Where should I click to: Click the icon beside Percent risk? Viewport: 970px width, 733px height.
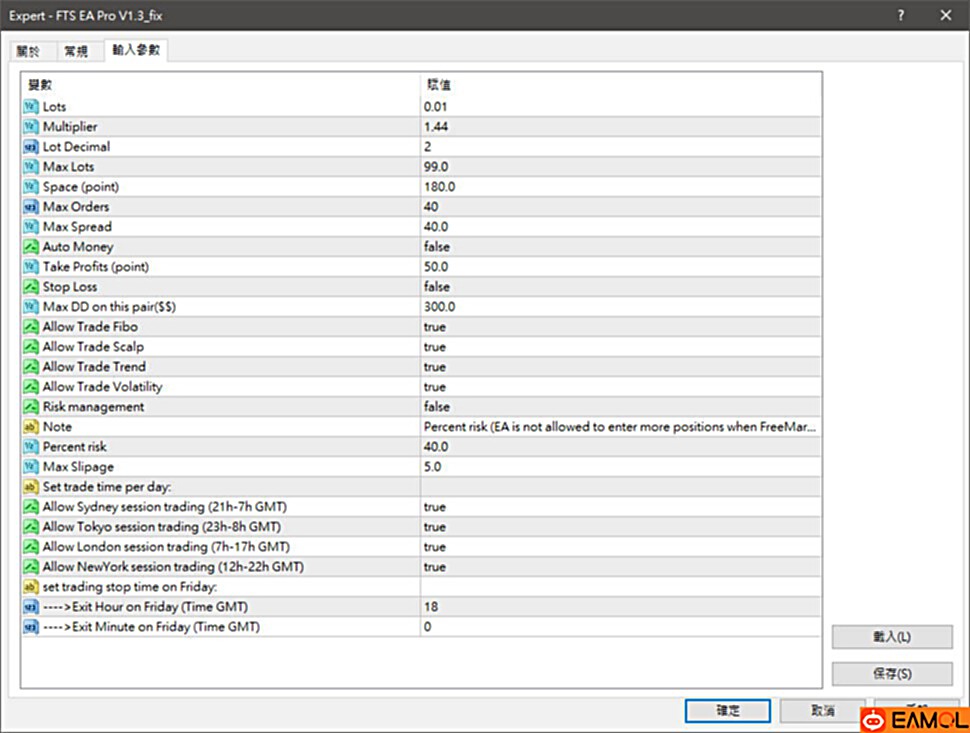click(x=31, y=447)
